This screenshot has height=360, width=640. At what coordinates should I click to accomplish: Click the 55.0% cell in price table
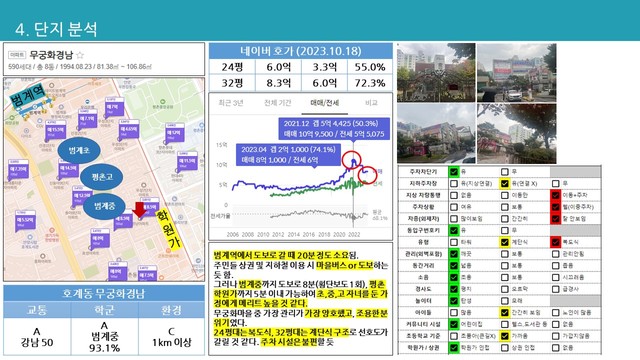[370, 67]
